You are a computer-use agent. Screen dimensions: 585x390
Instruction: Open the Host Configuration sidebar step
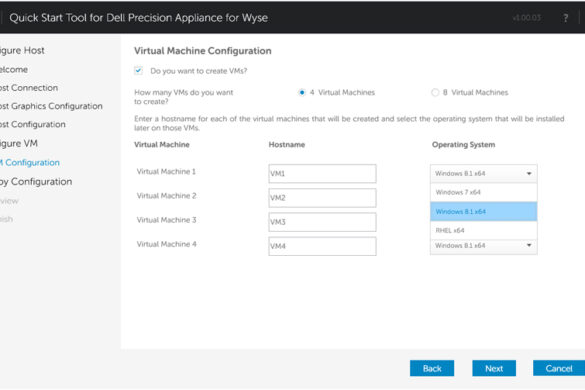click(x=33, y=124)
